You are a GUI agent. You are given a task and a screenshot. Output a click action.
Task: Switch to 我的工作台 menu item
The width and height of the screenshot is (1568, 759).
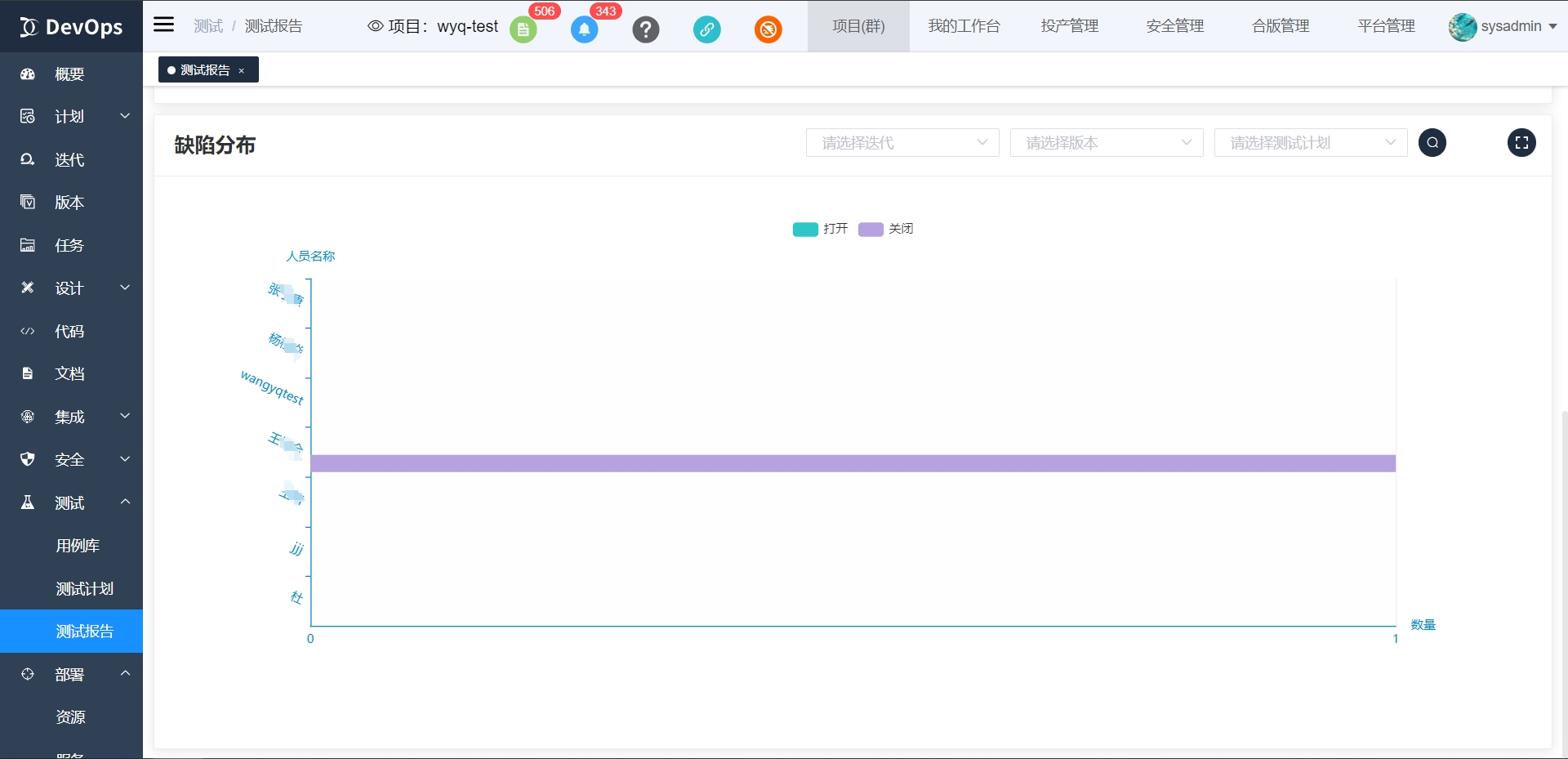coord(964,25)
